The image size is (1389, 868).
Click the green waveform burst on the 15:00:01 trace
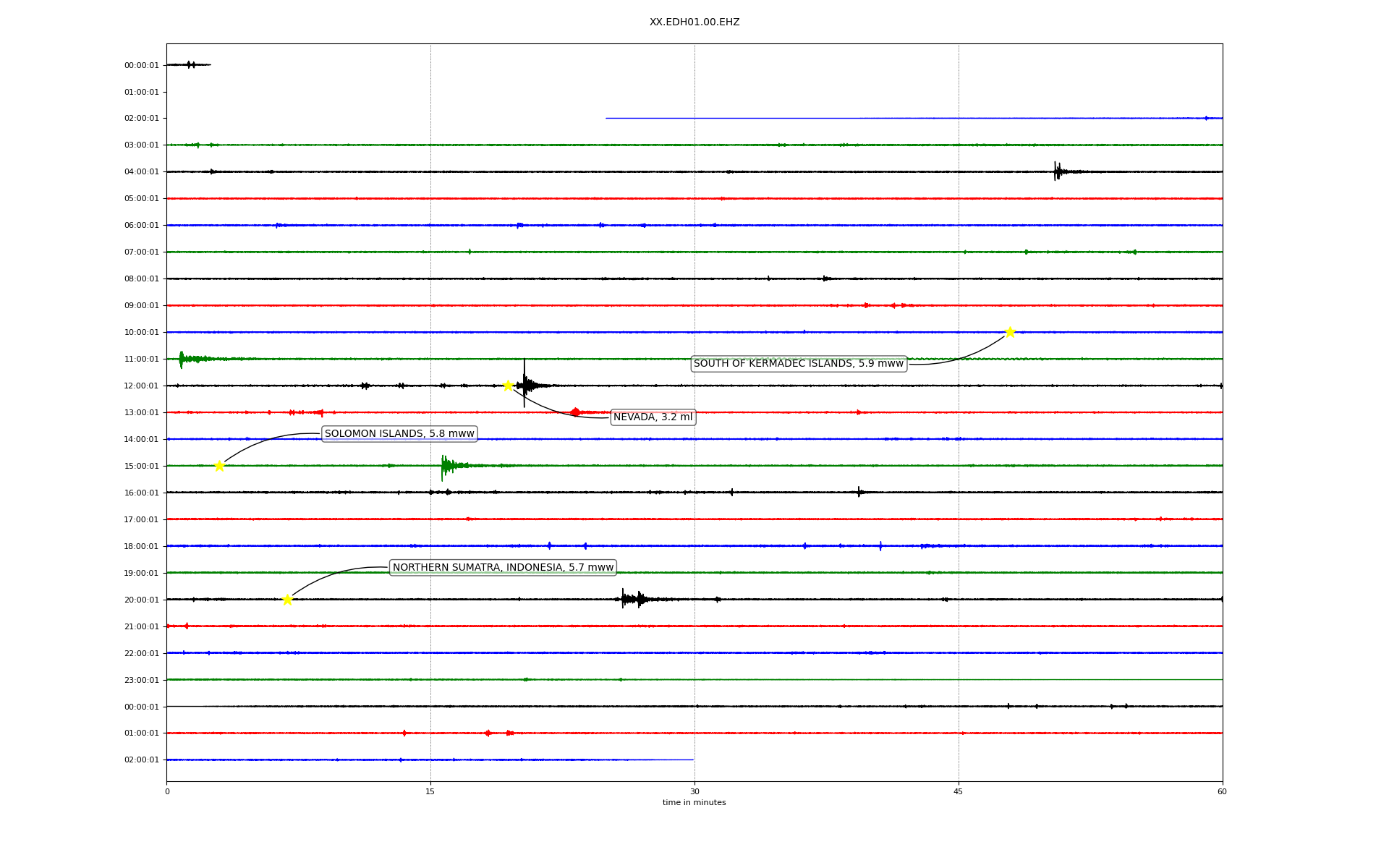coord(447,466)
